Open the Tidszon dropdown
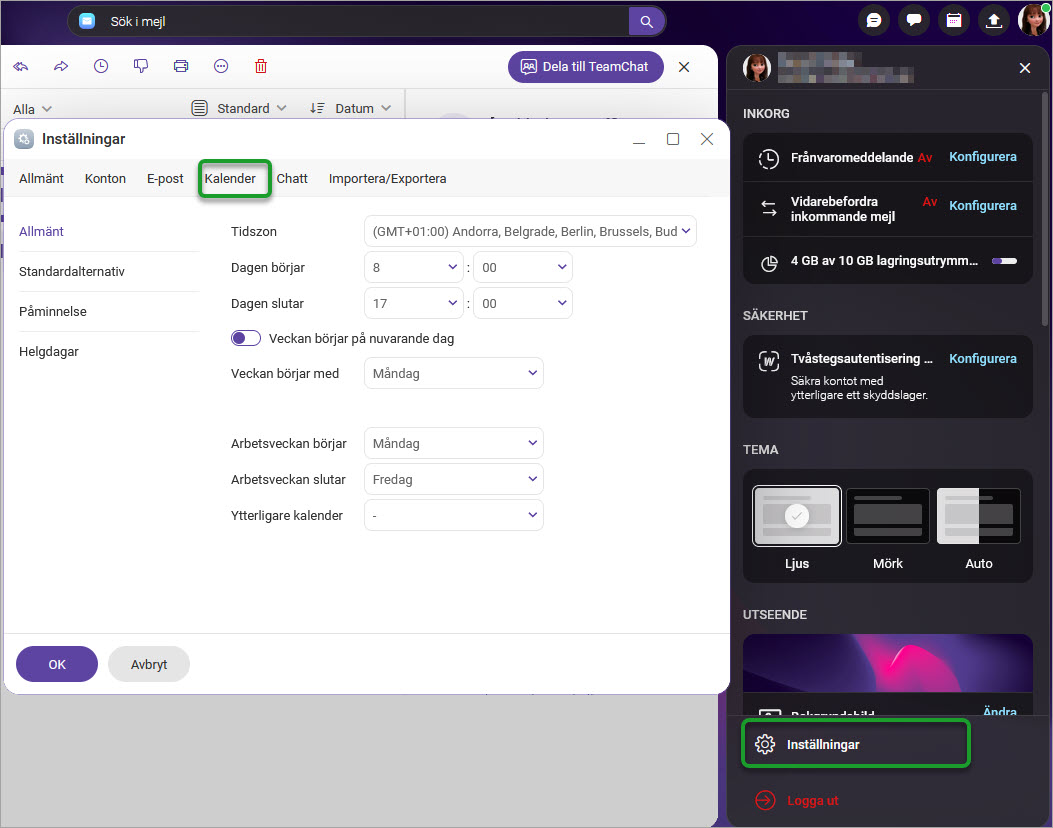1053x828 pixels. [530, 231]
